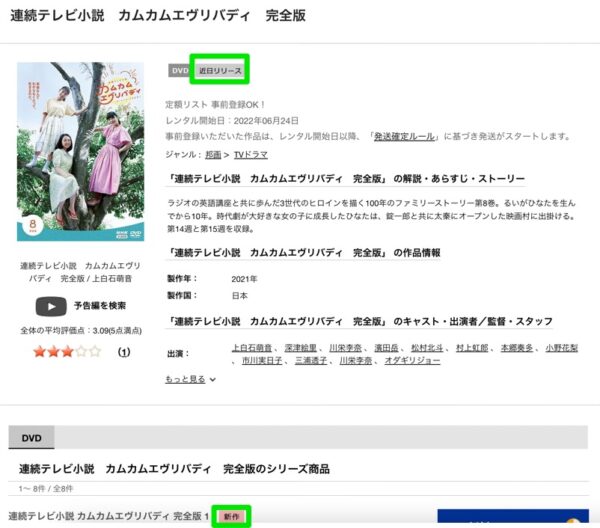Open cast member 村上虹郎 link
Viewport: 600px width, 528px height.
point(472,348)
